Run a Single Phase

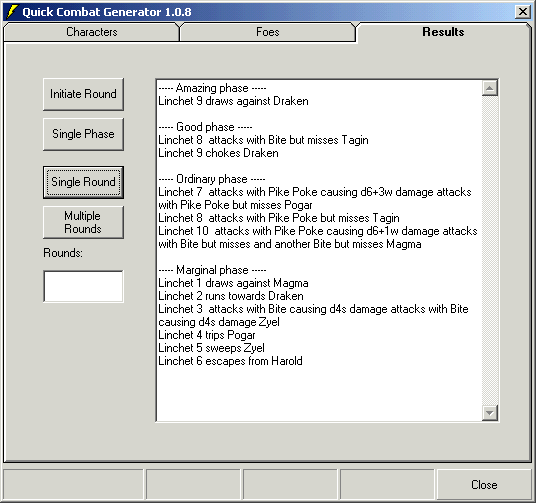[x=83, y=134]
